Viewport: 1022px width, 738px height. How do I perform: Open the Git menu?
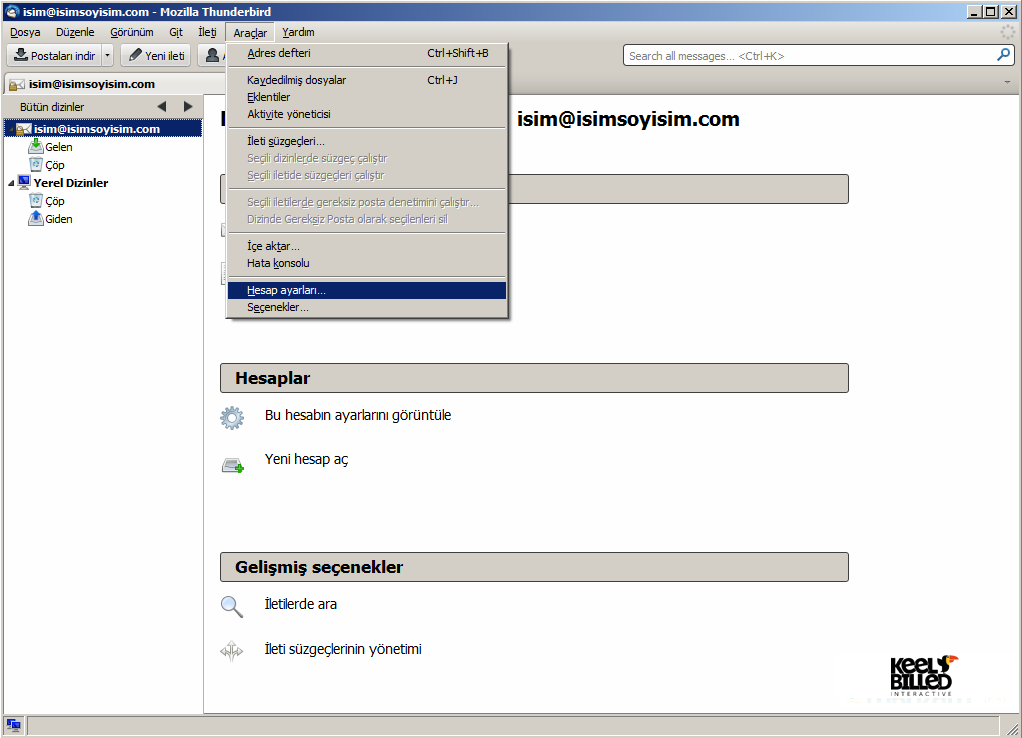tap(176, 32)
